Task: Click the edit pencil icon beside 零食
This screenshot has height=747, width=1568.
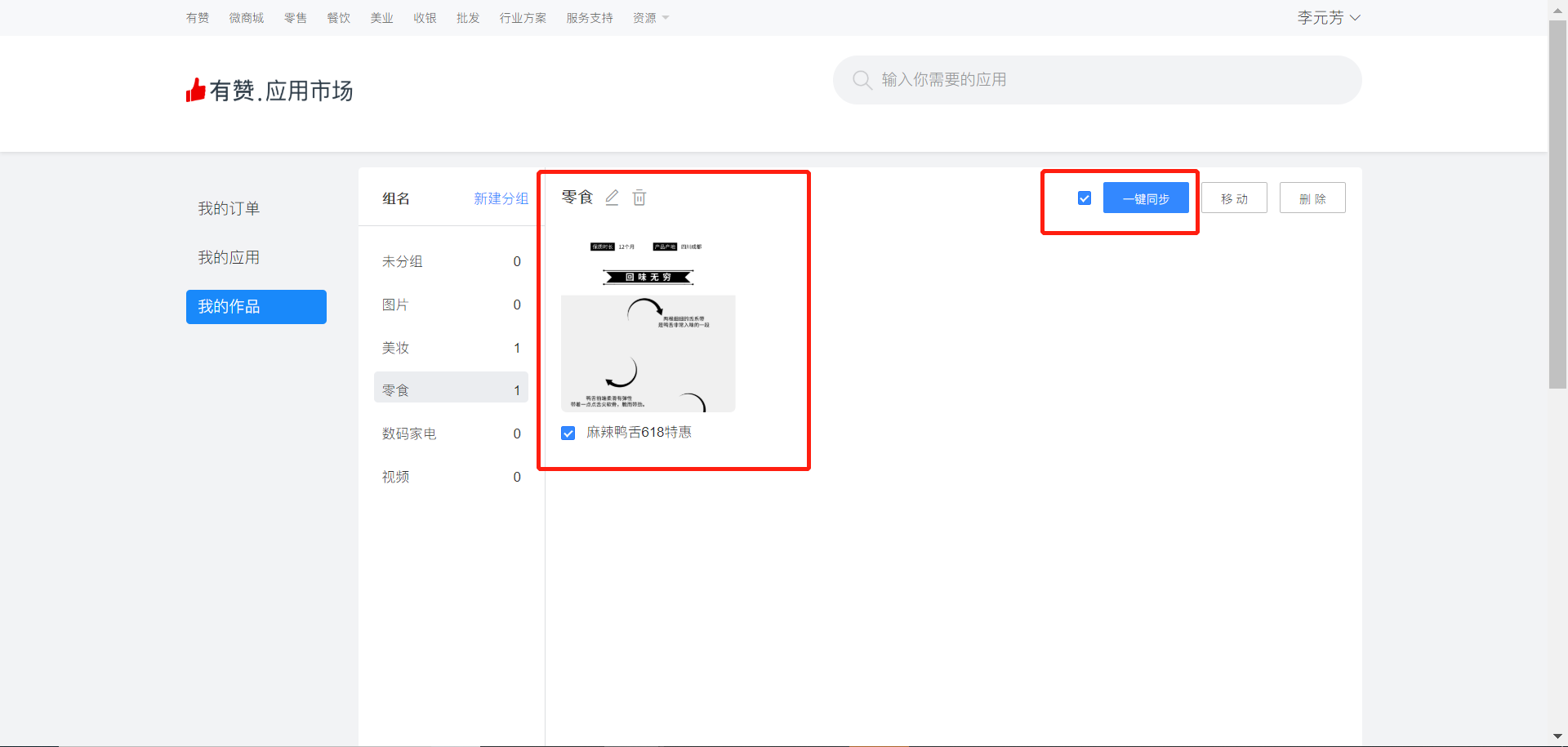Action: coord(612,198)
